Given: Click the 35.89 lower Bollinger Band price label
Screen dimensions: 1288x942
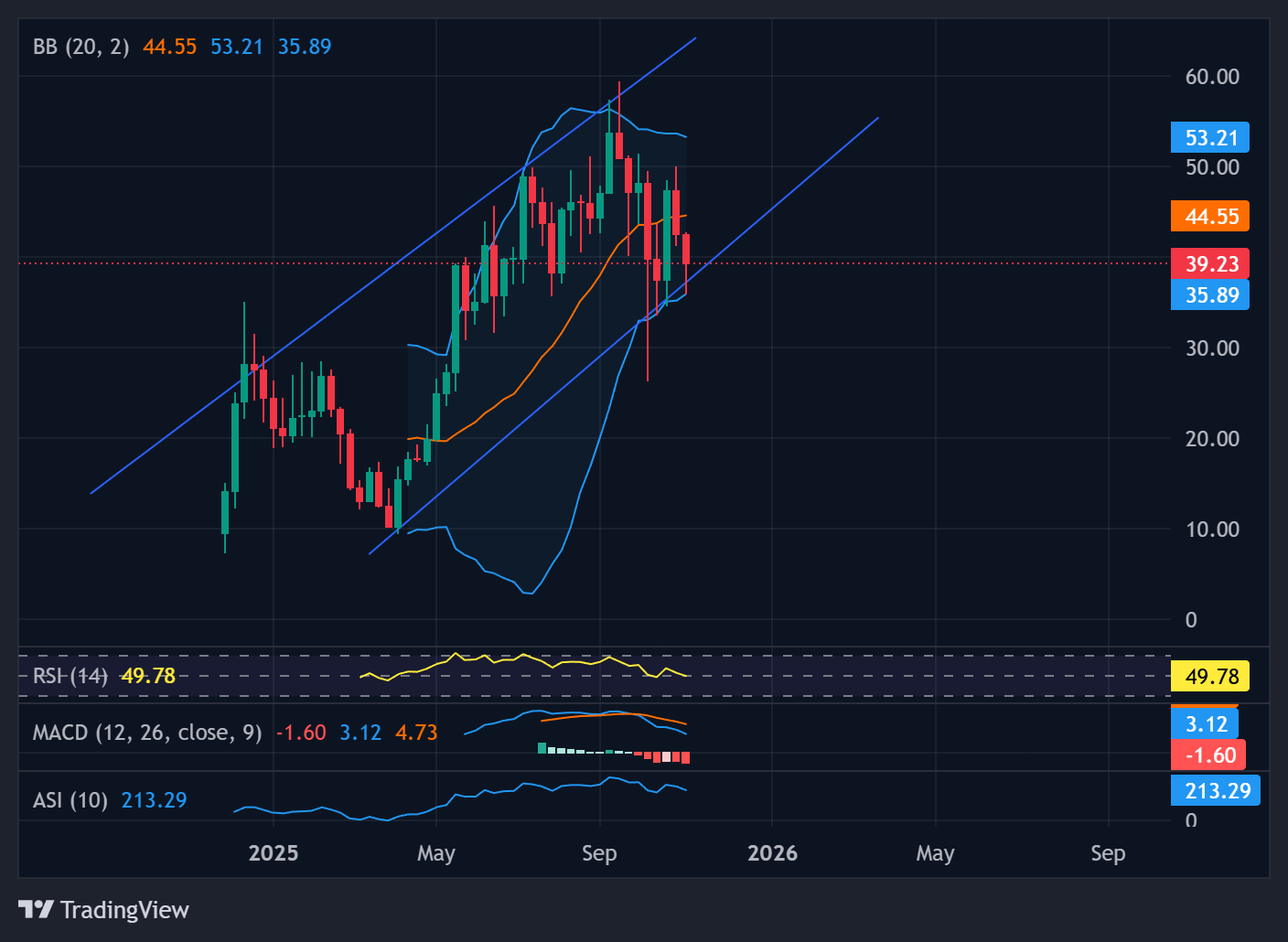Looking at the screenshot, I should pyautogui.click(x=1209, y=294).
